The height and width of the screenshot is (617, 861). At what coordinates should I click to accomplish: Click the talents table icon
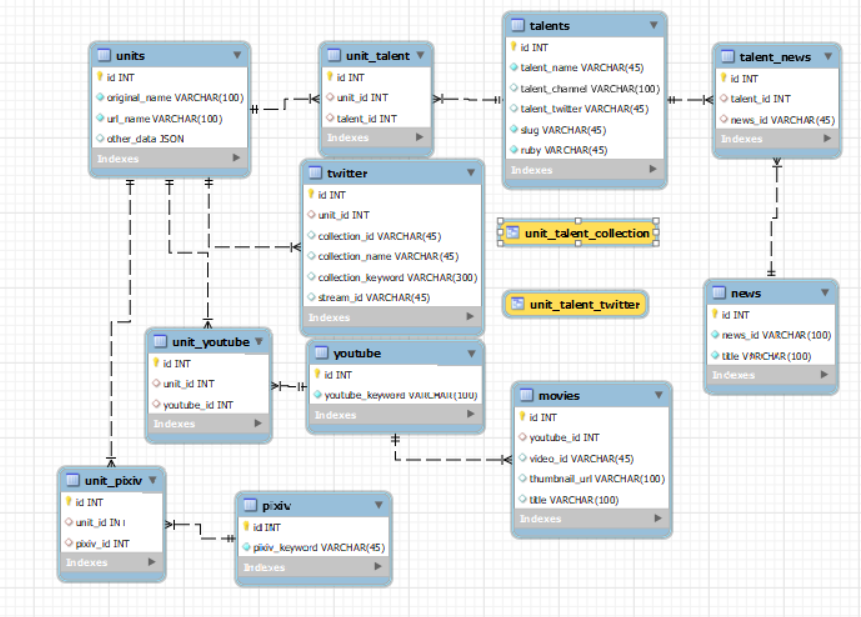tap(517, 25)
